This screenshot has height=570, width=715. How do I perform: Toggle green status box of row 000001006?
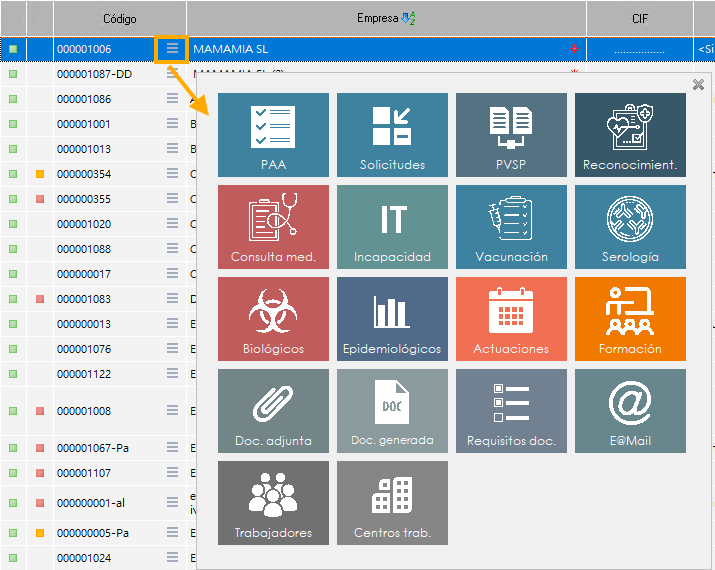coord(13,48)
